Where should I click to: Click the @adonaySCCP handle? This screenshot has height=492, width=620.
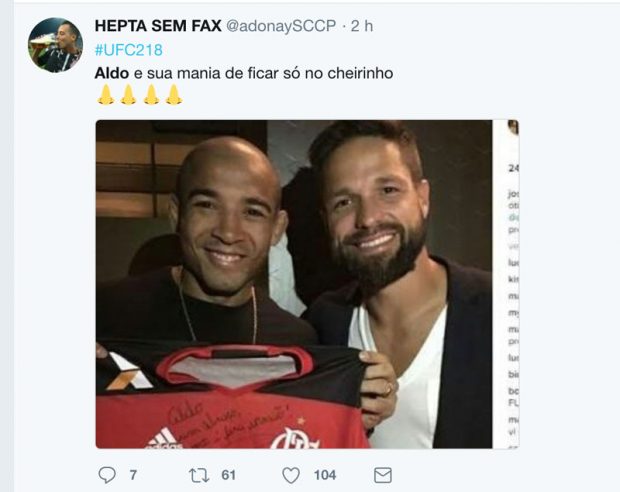(x=281, y=25)
